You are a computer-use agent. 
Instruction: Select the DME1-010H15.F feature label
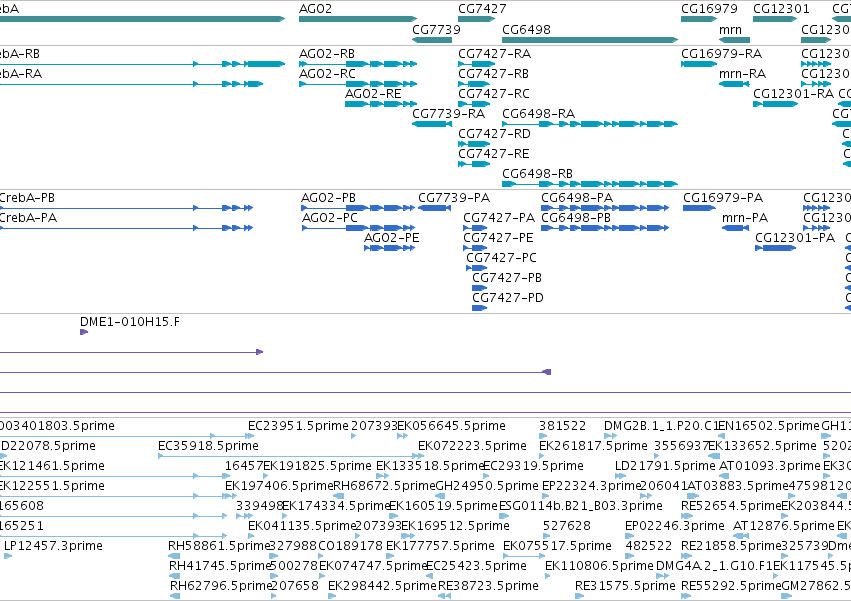tap(130, 322)
